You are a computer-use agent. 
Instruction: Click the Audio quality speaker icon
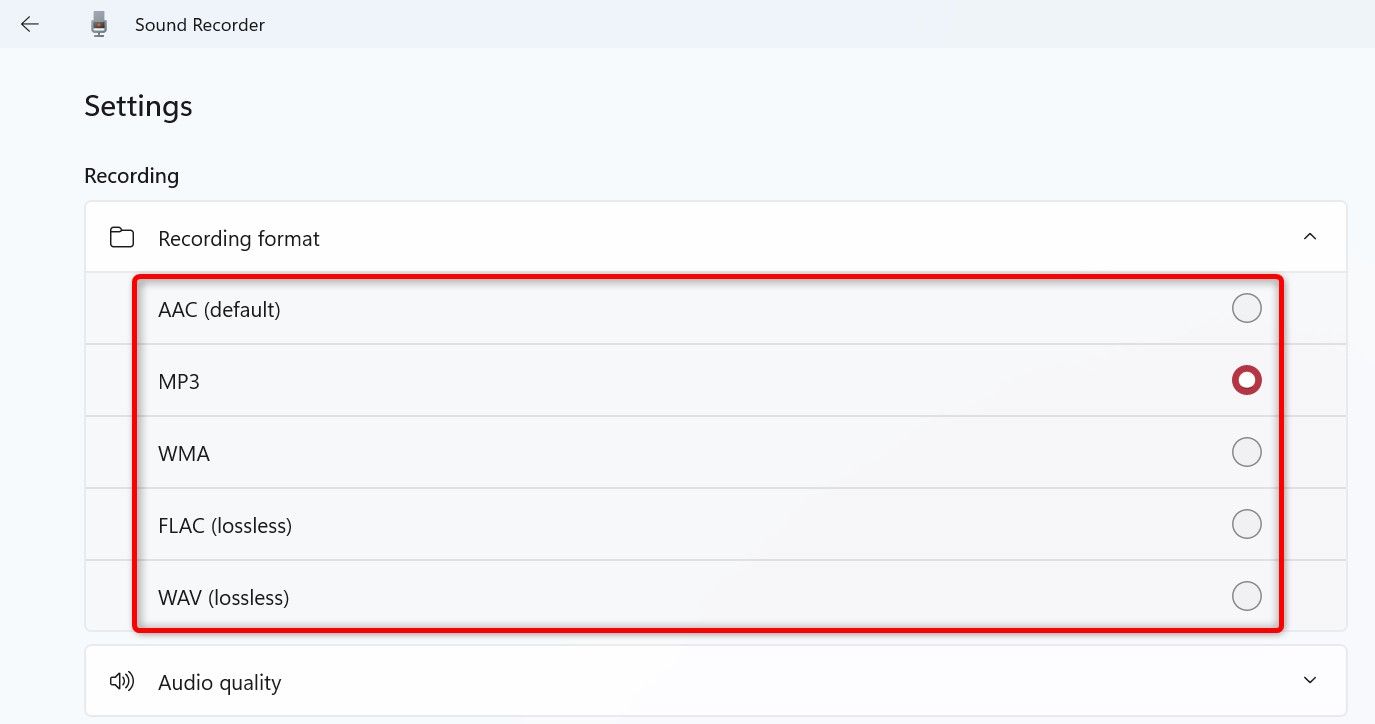click(x=122, y=681)
